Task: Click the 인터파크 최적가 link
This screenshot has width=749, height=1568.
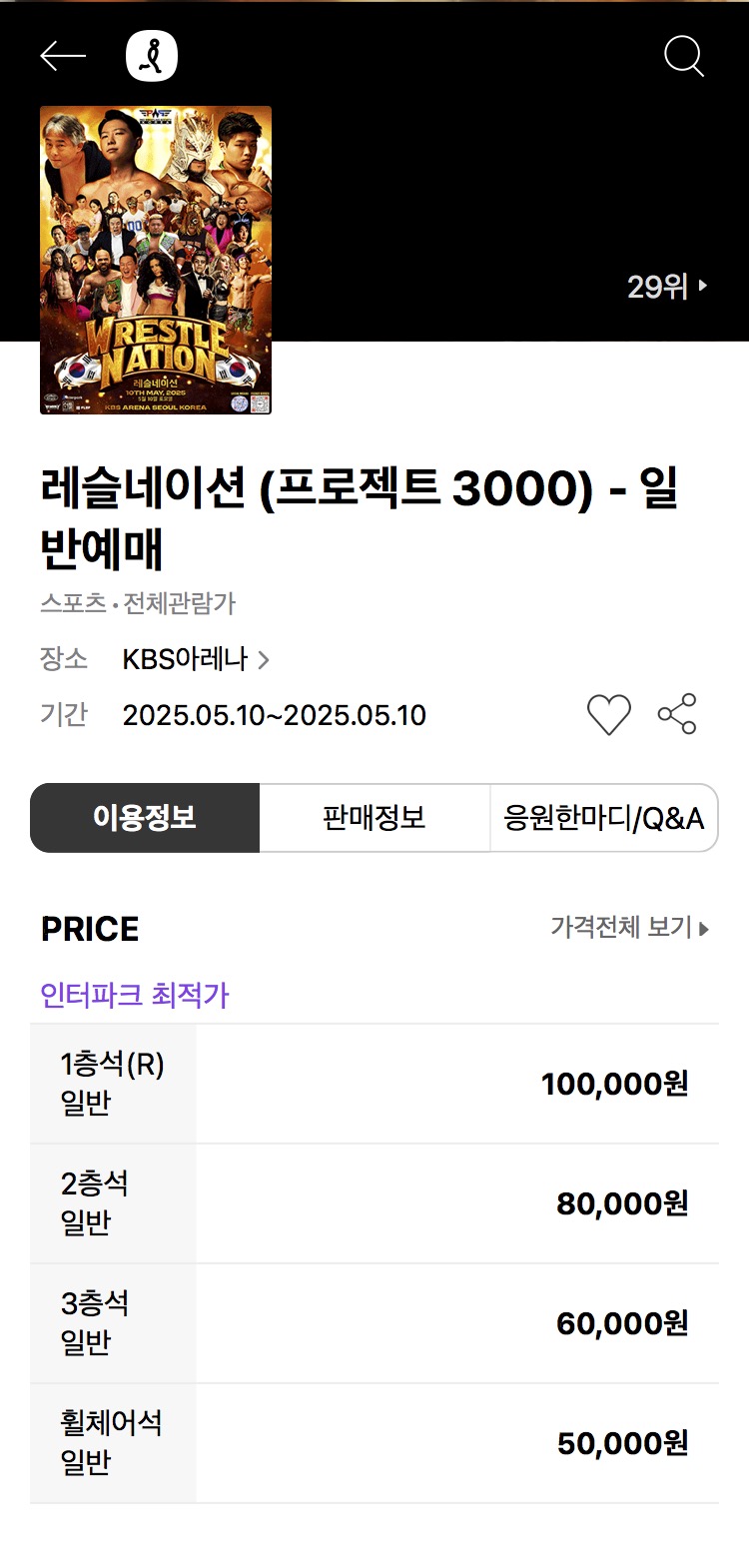Action: pos(135,995)
